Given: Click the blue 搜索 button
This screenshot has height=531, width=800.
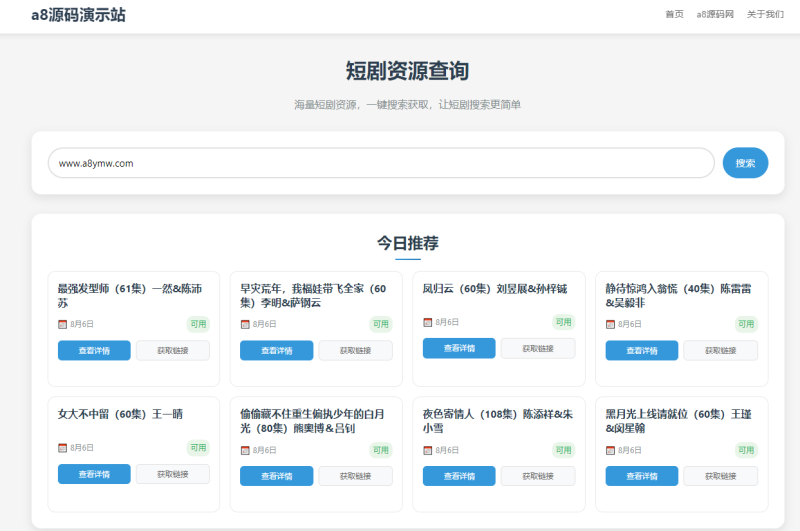Looking at the screenshot, I should [x=745, y=163].
